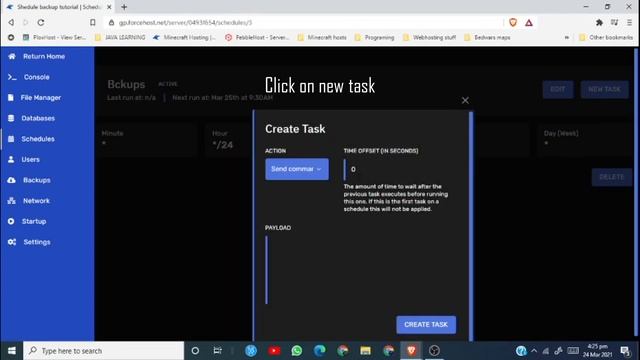This screenshot has width=640, height=360.
Task: Open the Bedwars maps bookmark folder
Action: (487, 38)
